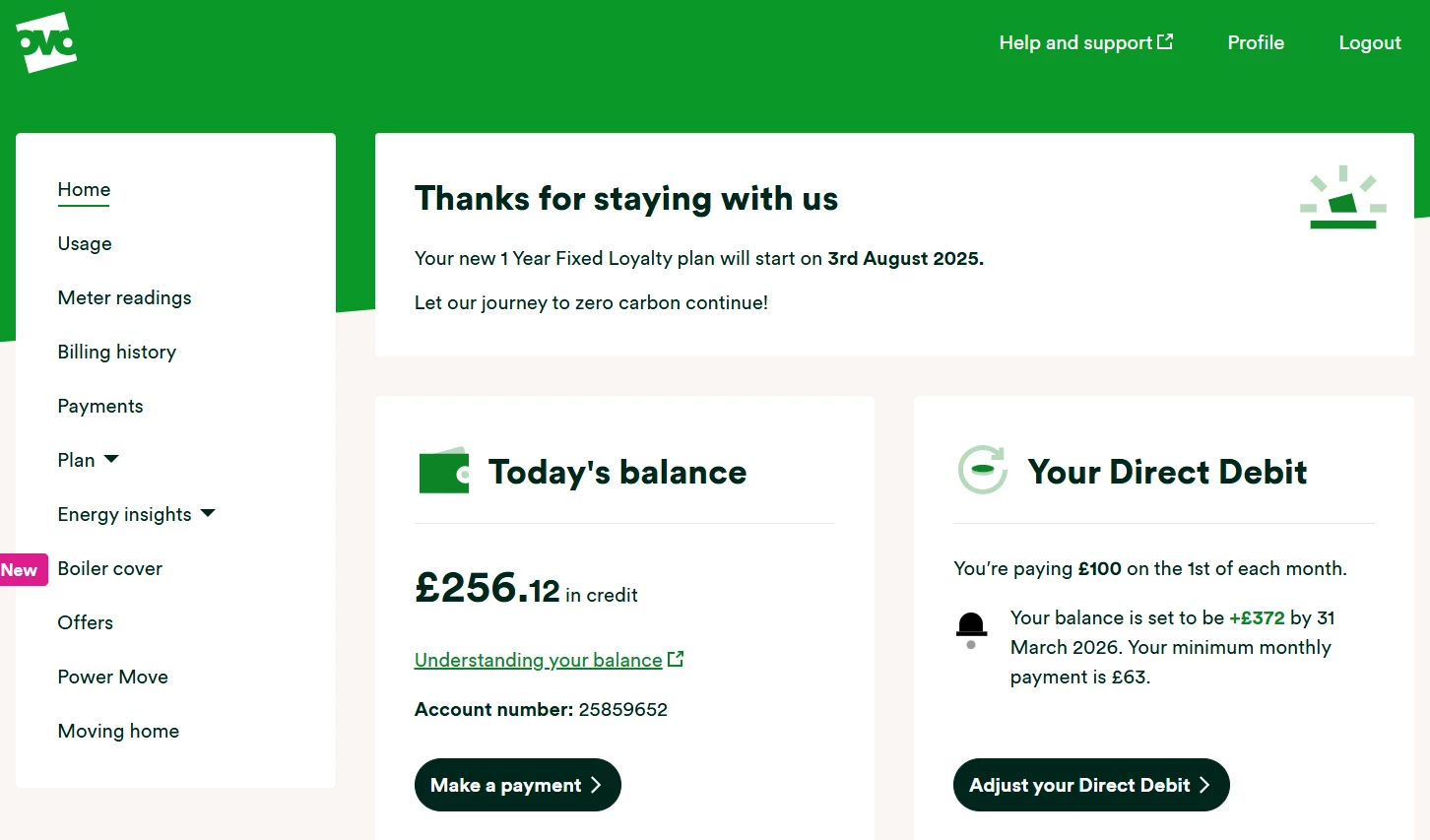Open the Understanding your balance link
1430x840 pixels.
[x=538, y=660]
